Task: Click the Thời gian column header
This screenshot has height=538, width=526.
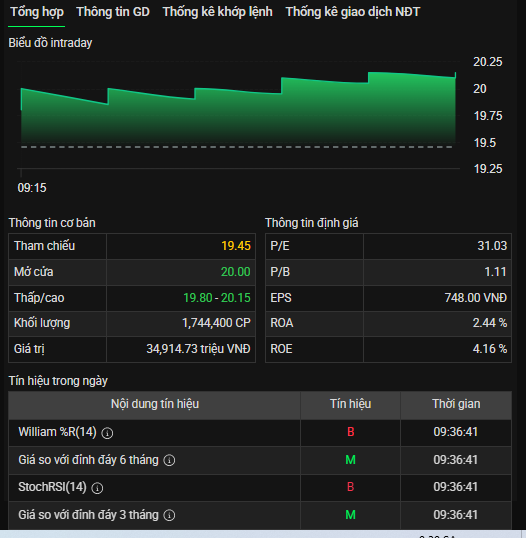Action: pyautogui.click(x=456, y=404)
